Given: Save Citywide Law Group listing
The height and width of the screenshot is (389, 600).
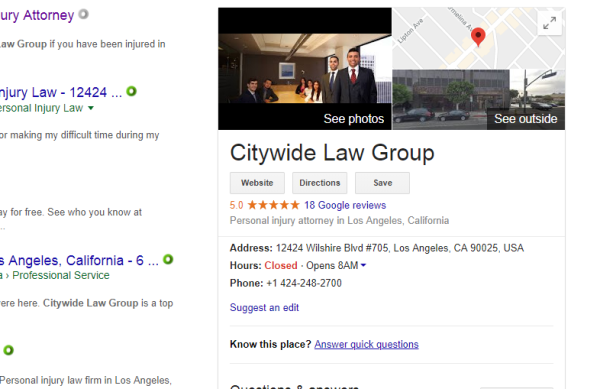Looking at the screenshot, I should click(x=382, y=183).
